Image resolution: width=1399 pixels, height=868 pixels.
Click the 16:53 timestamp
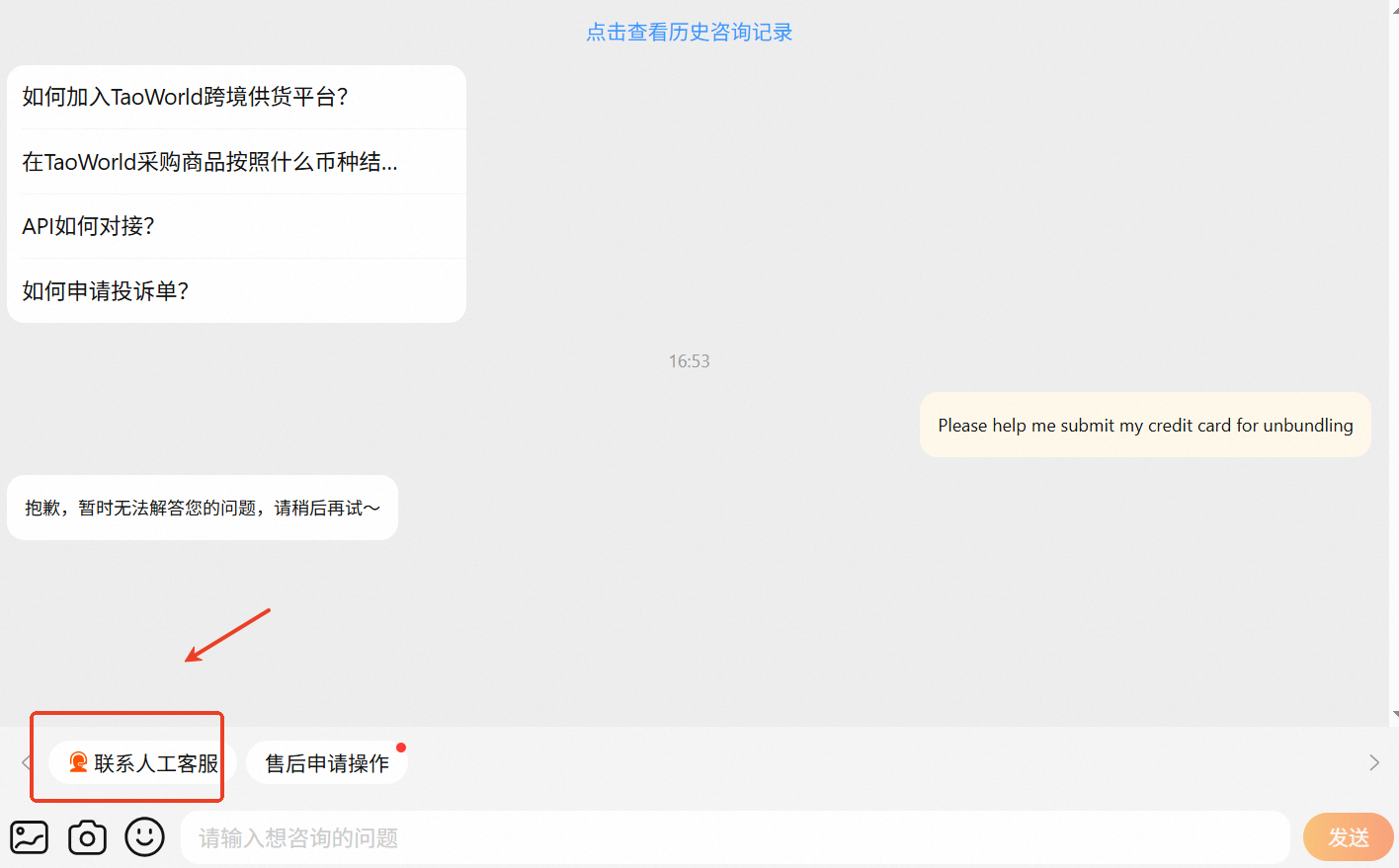pos(689,361)
